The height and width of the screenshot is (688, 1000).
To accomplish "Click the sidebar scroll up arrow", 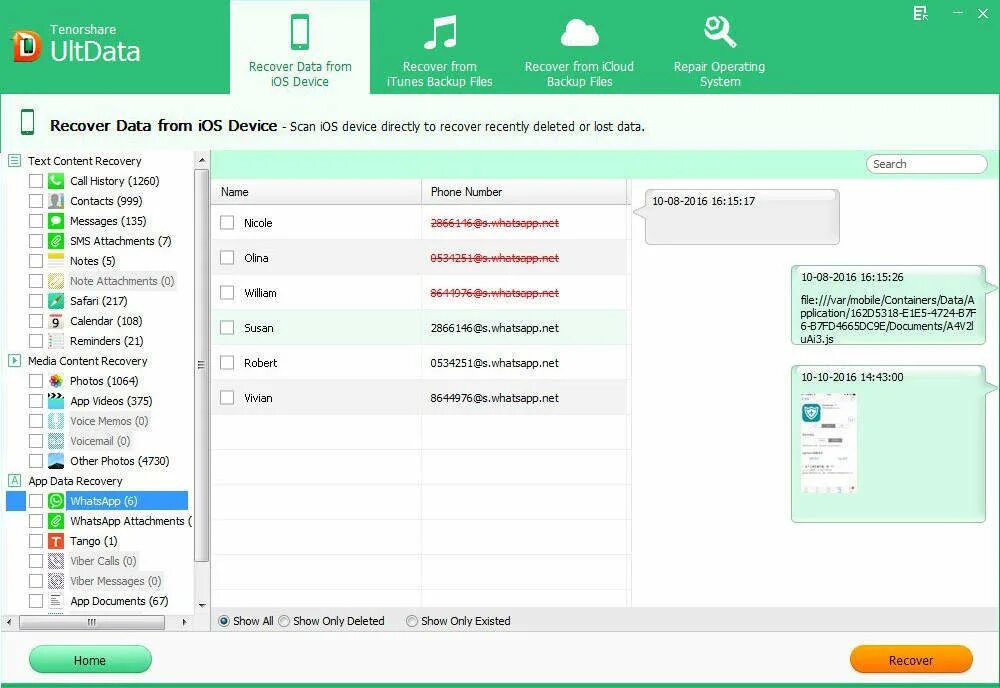I will pos(202,159).
